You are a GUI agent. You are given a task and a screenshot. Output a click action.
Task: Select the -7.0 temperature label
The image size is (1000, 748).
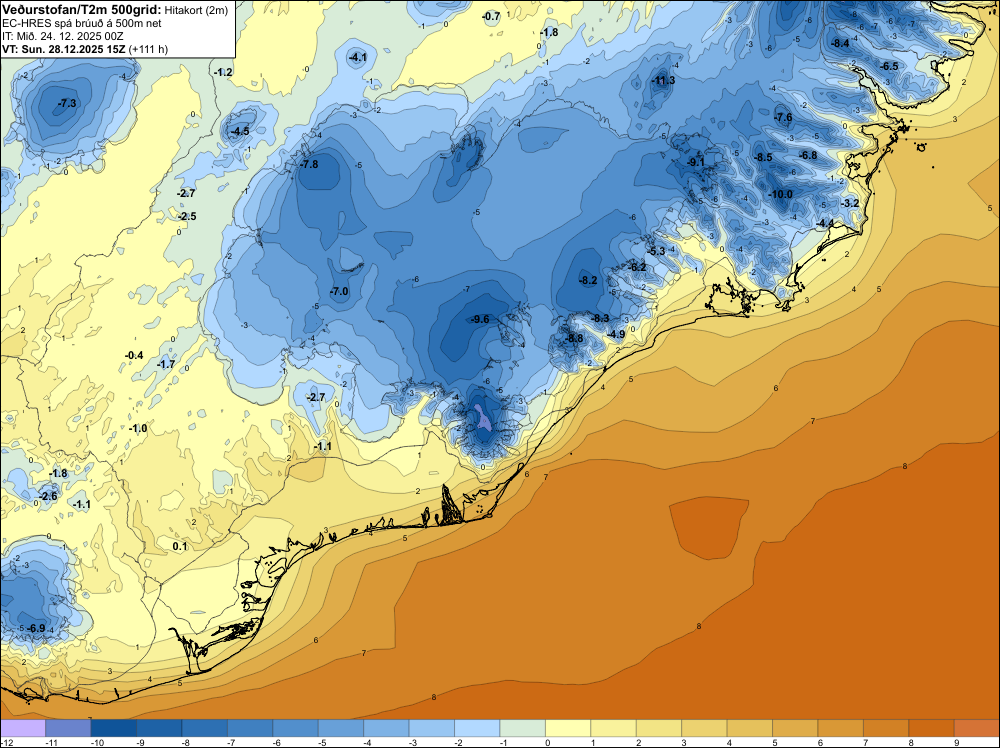(339, 291)
